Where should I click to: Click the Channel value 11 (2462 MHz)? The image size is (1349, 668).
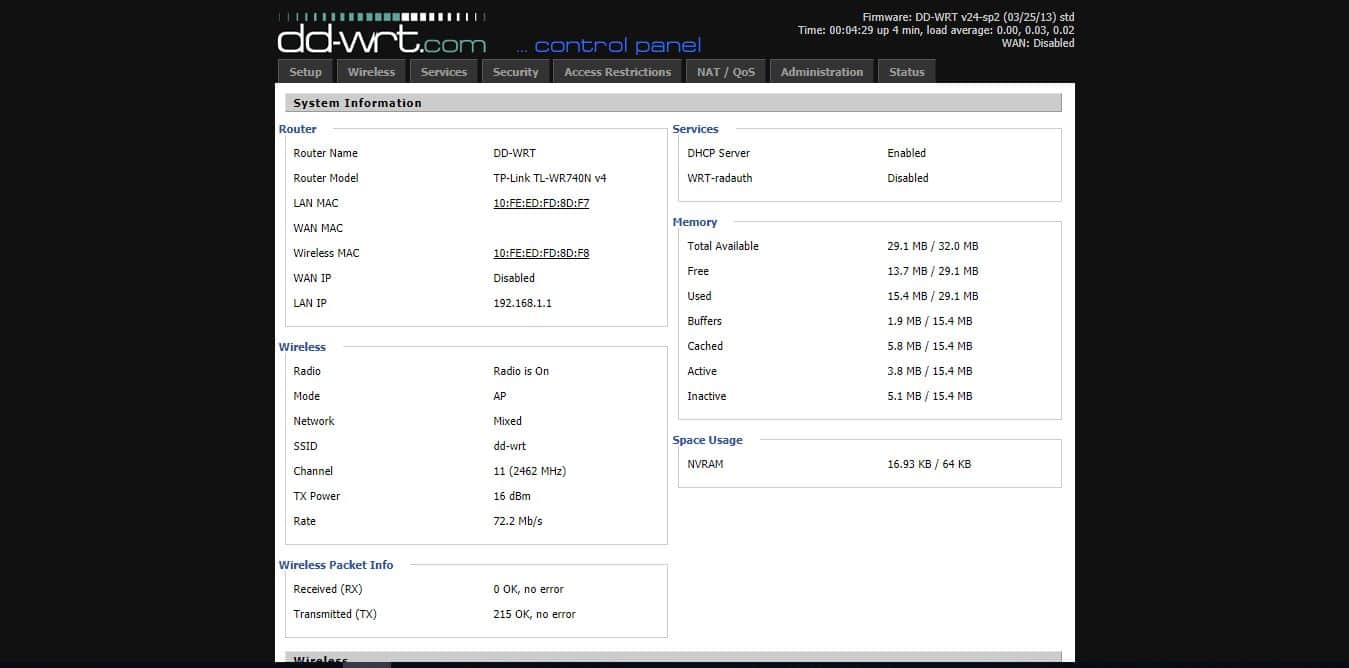pyautogui.click(x=530, y=471)
